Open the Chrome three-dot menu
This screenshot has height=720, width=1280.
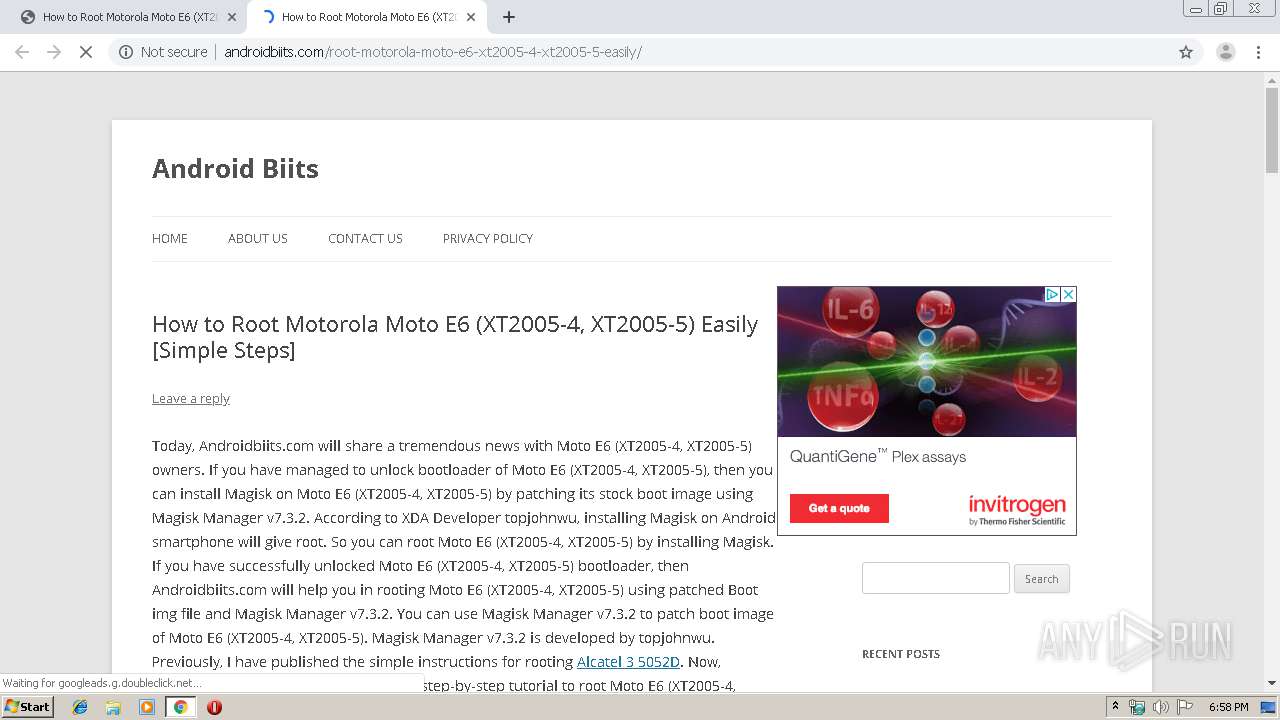[1258, 52]
